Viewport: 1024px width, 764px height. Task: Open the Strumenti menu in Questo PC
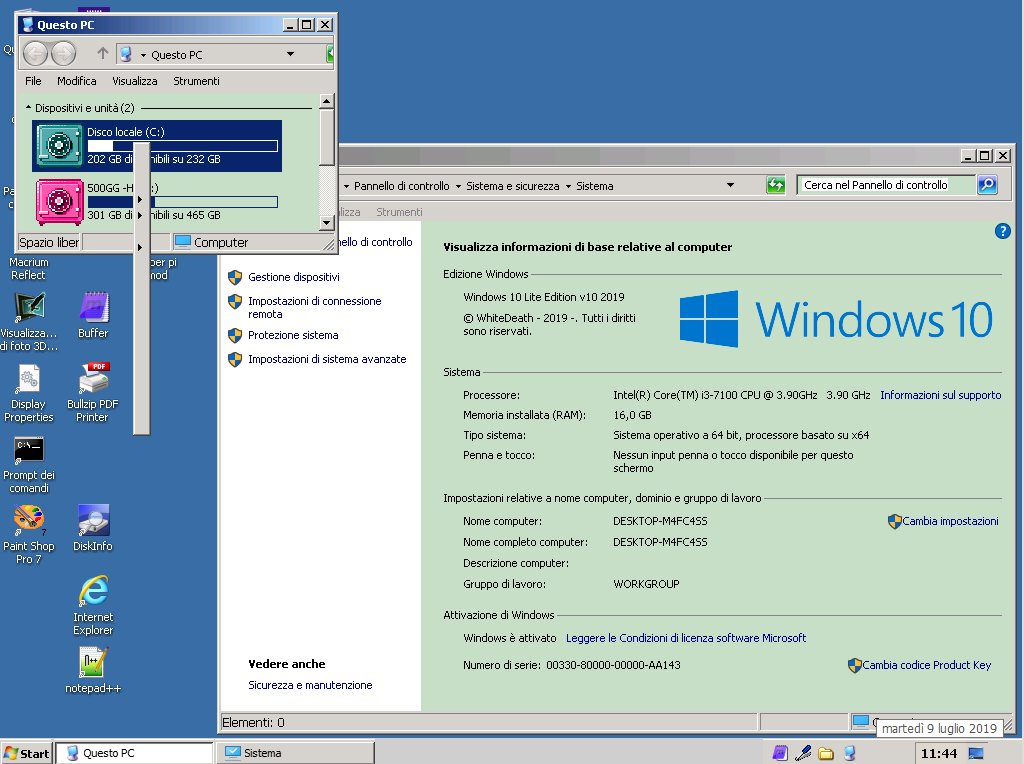[x=196, y=81]
